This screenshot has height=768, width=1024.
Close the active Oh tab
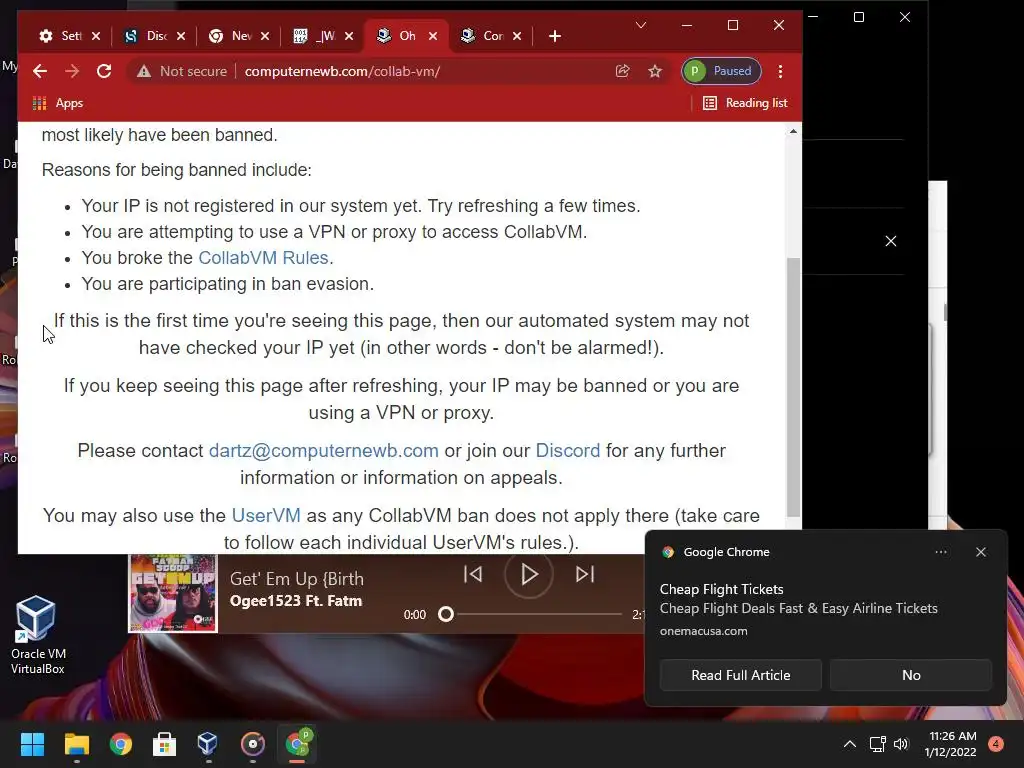point(432,36)
